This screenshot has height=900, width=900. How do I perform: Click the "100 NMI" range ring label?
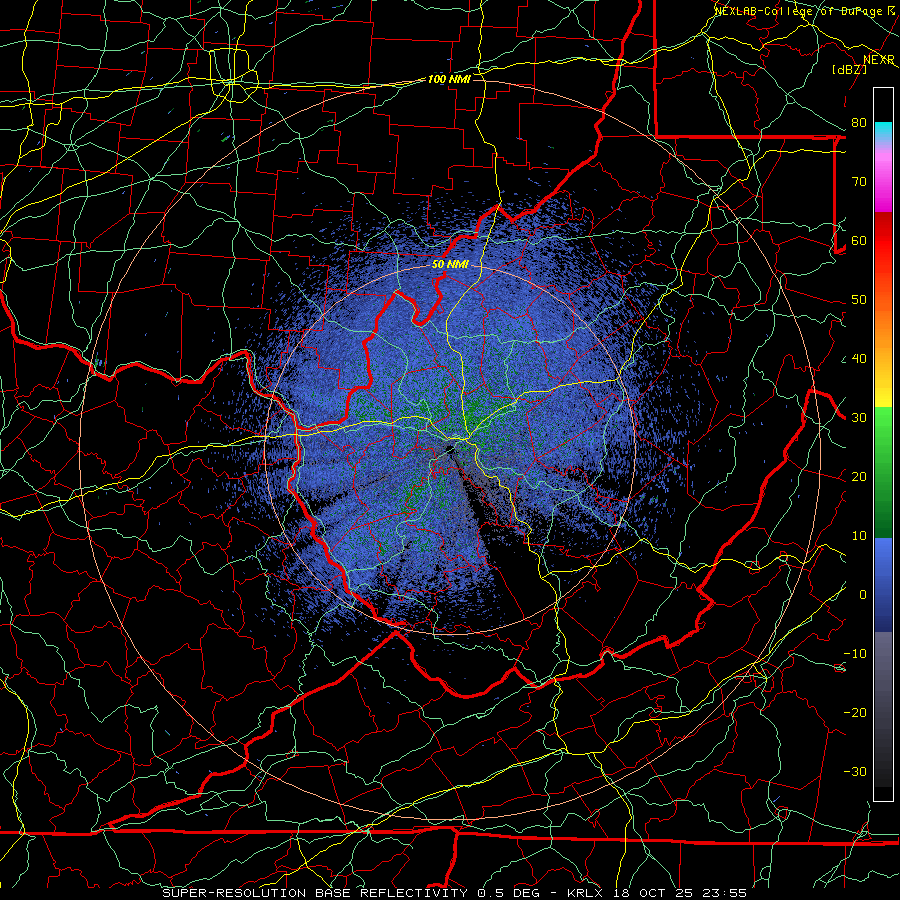tap(449, 79)
